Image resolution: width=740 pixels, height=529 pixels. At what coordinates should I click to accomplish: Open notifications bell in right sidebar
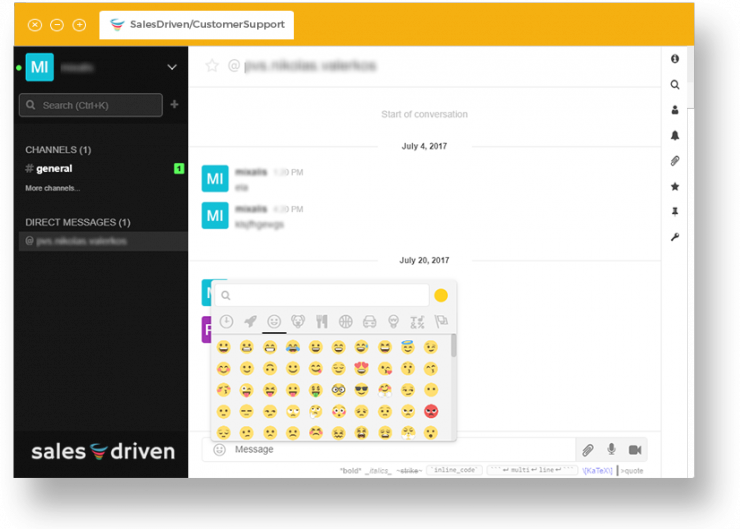coord(675,135)
